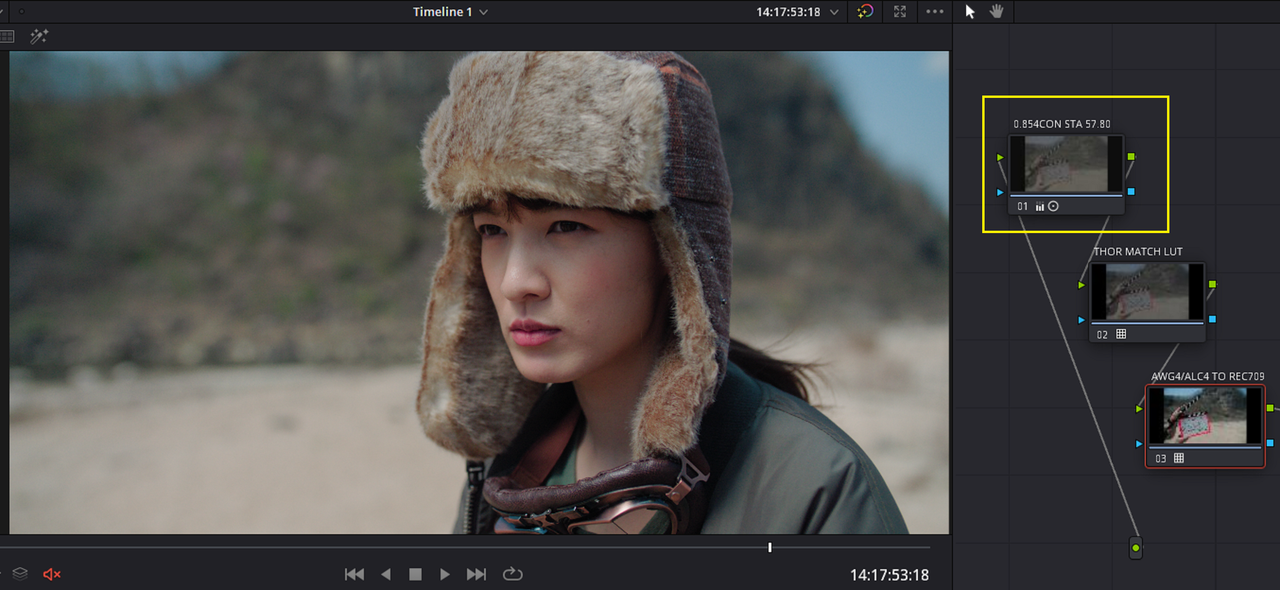Click the LUT grid icon on node 02
The width and height of the screenshot is (1280, 590).
tap(1121, 334)
